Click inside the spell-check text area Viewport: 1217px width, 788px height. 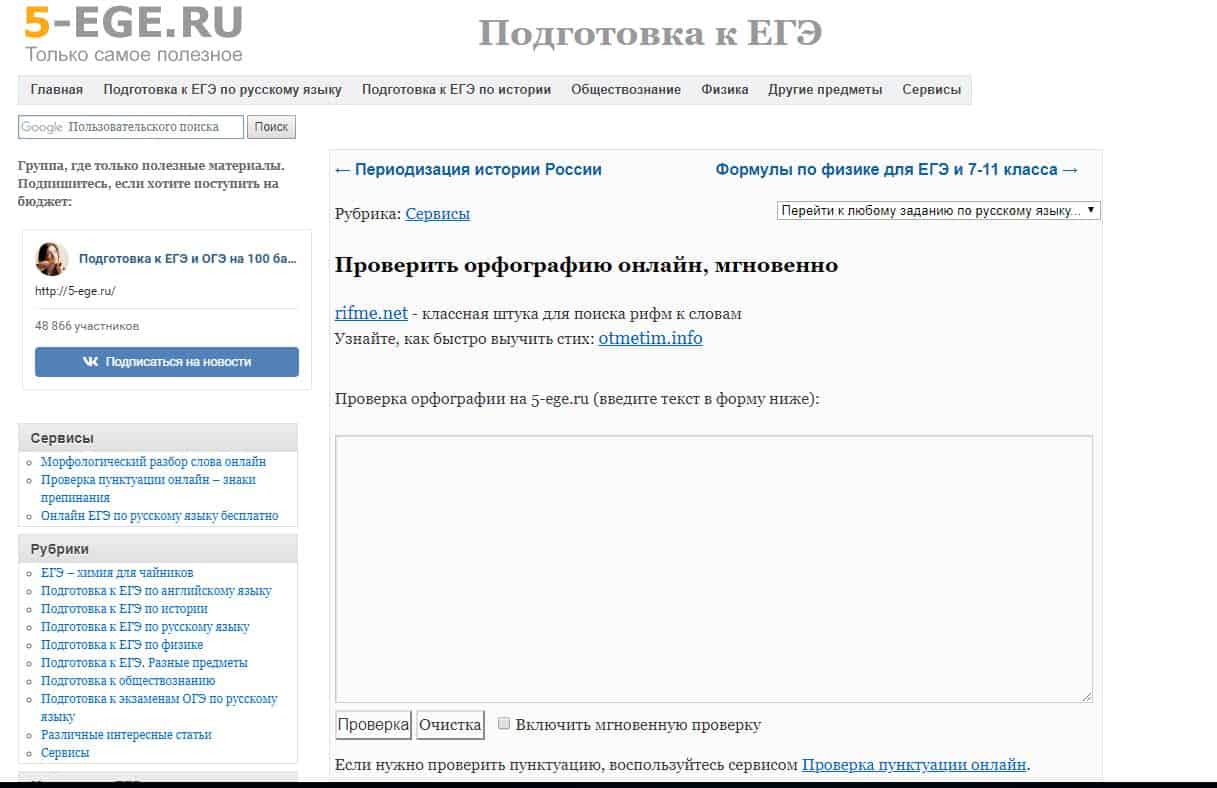point(713,569)
